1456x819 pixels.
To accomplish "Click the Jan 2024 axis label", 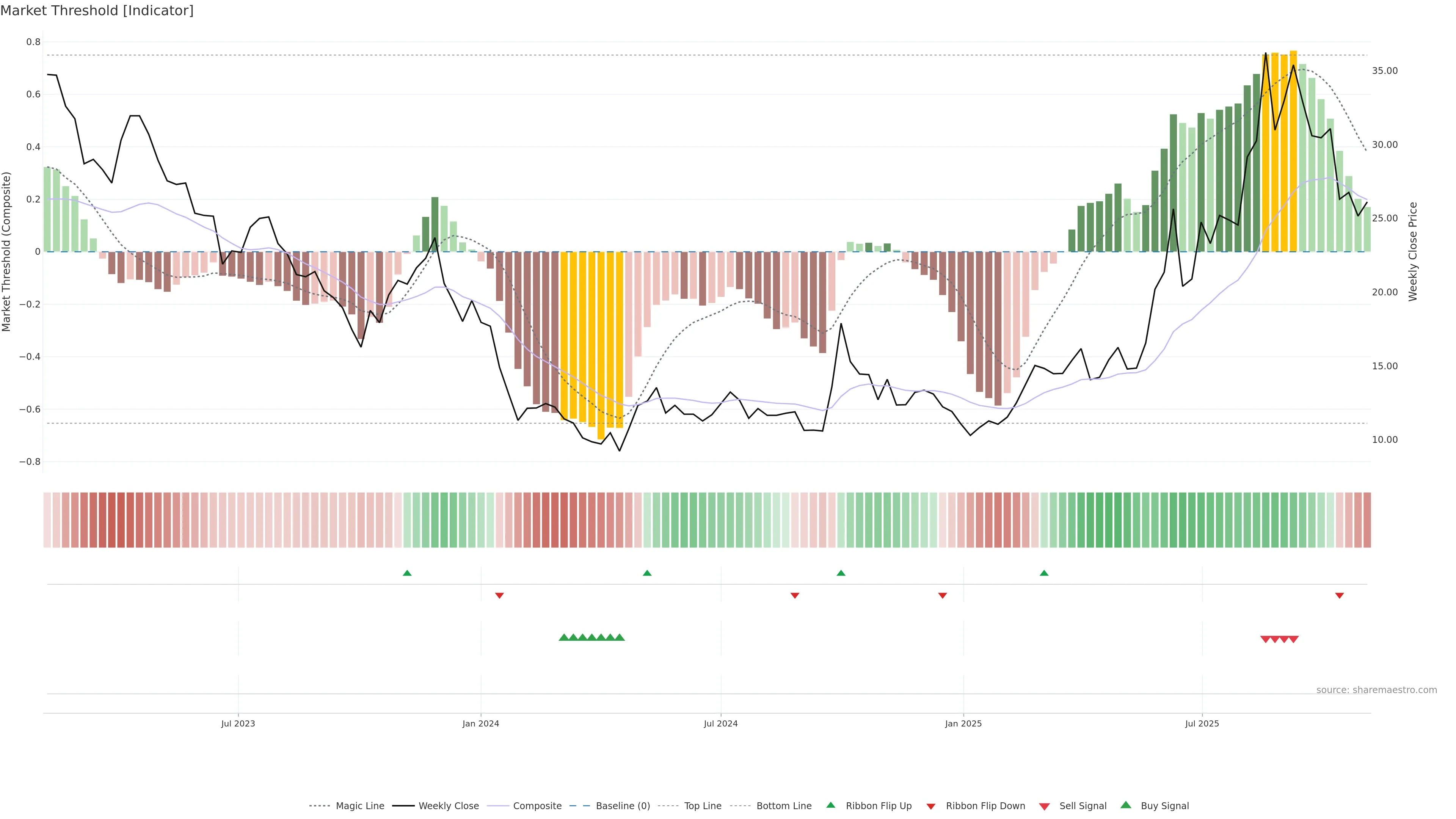I will point(480,723).
